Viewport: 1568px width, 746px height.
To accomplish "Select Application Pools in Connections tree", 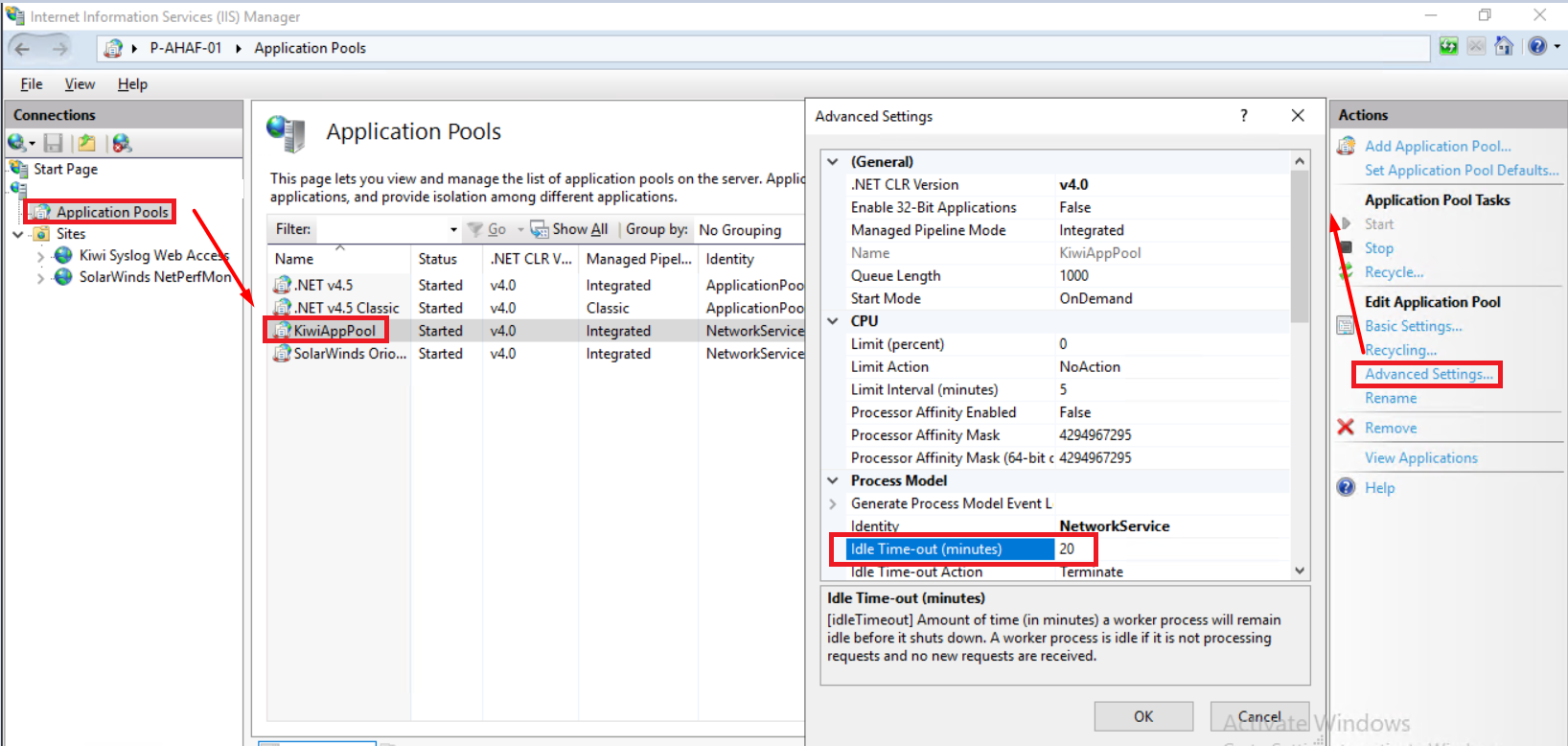I will (x=112, y=212).
